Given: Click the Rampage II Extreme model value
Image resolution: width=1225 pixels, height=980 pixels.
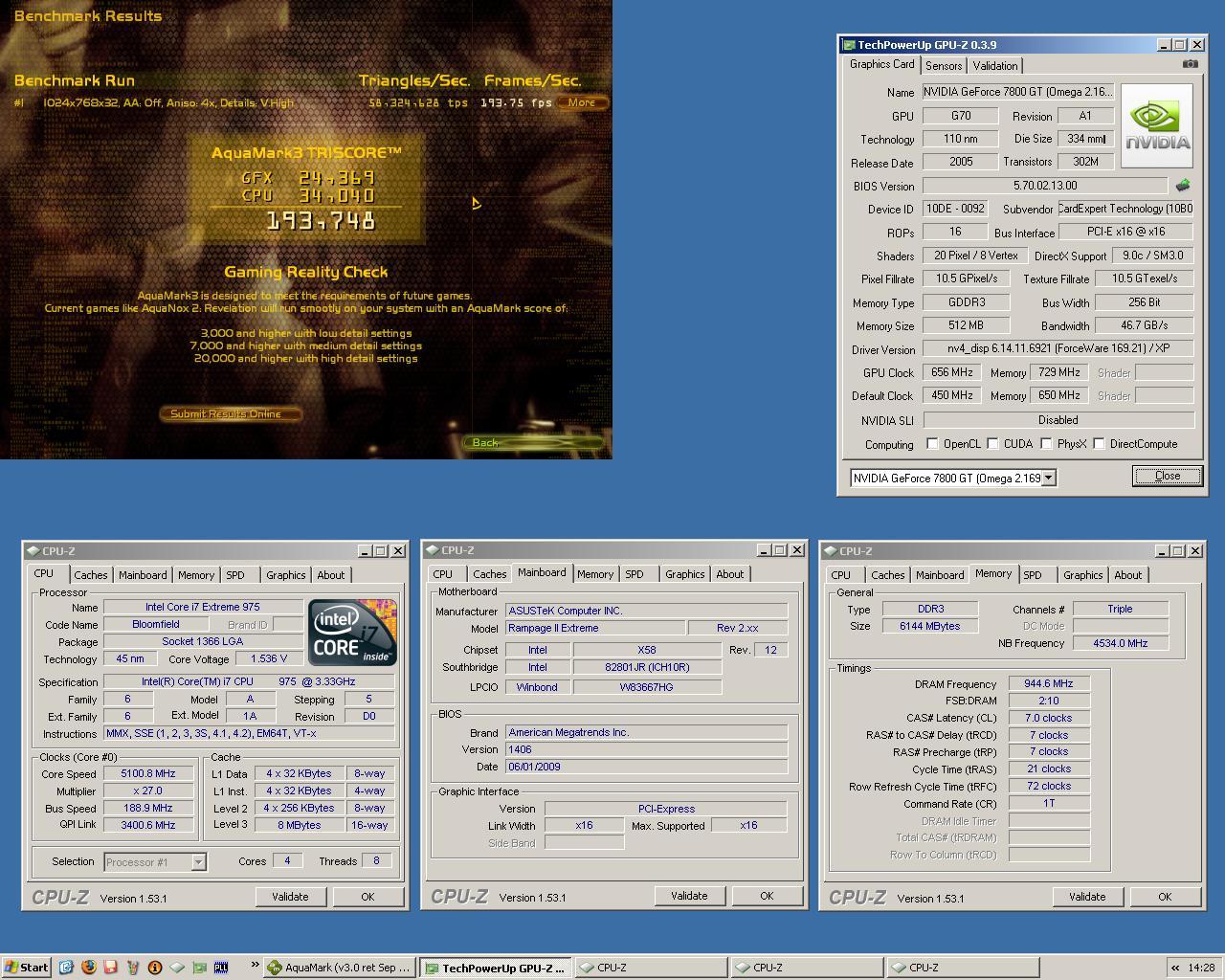Looking at the screenshot, I should tap(596, 628).
